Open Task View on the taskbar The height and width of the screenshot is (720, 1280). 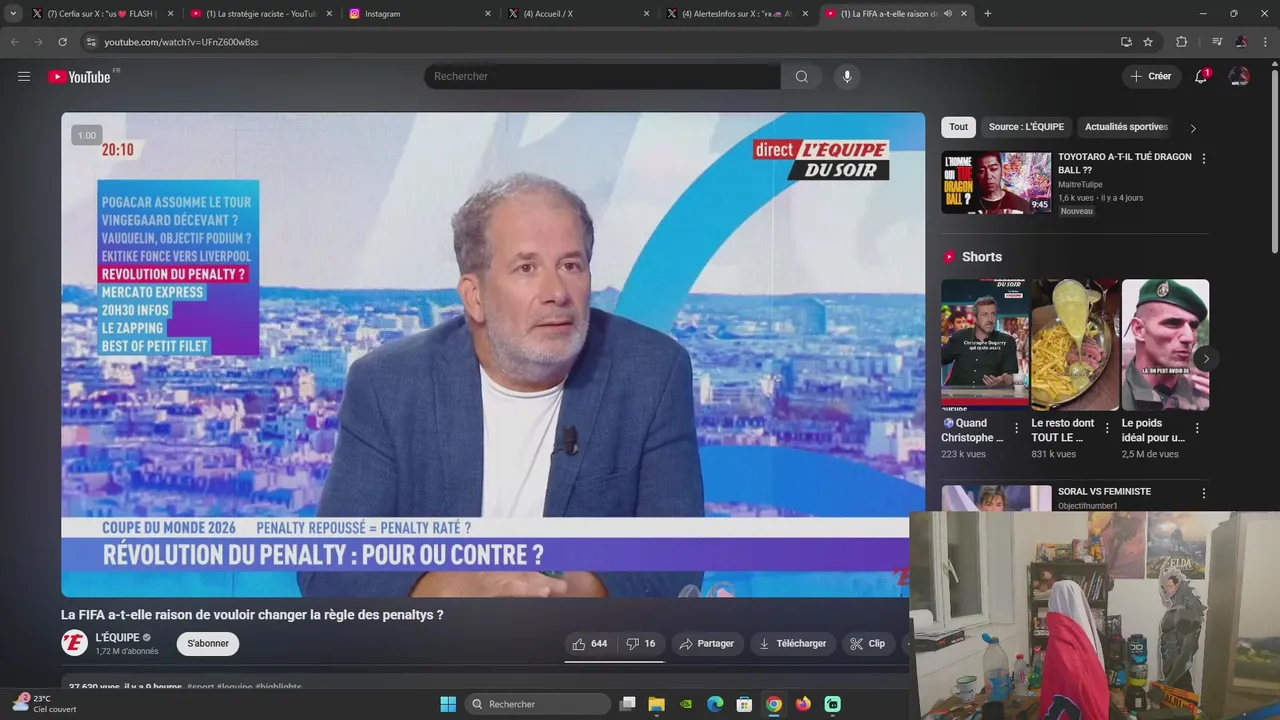pyautogui.click(x=628, y=704)
